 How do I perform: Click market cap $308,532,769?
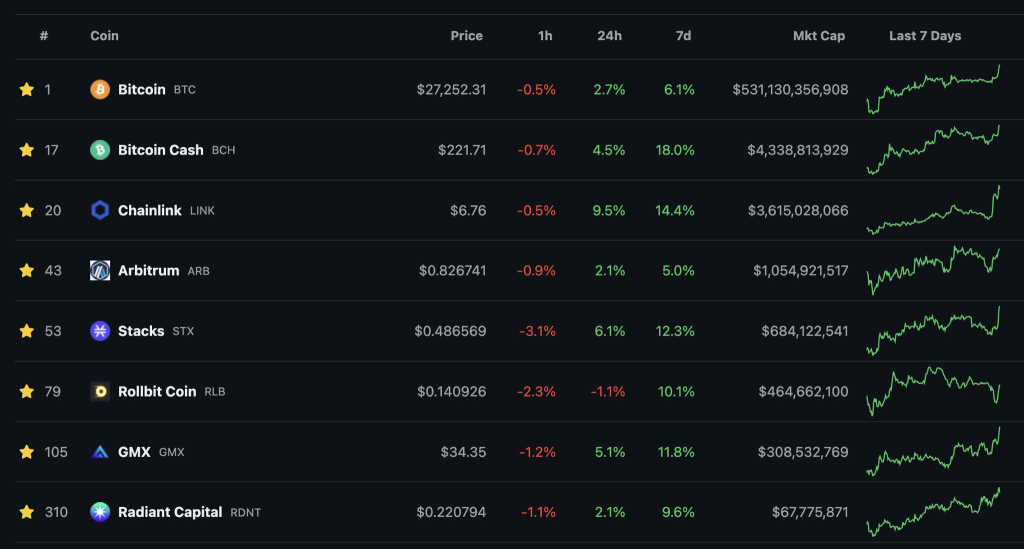coord(803,452)
